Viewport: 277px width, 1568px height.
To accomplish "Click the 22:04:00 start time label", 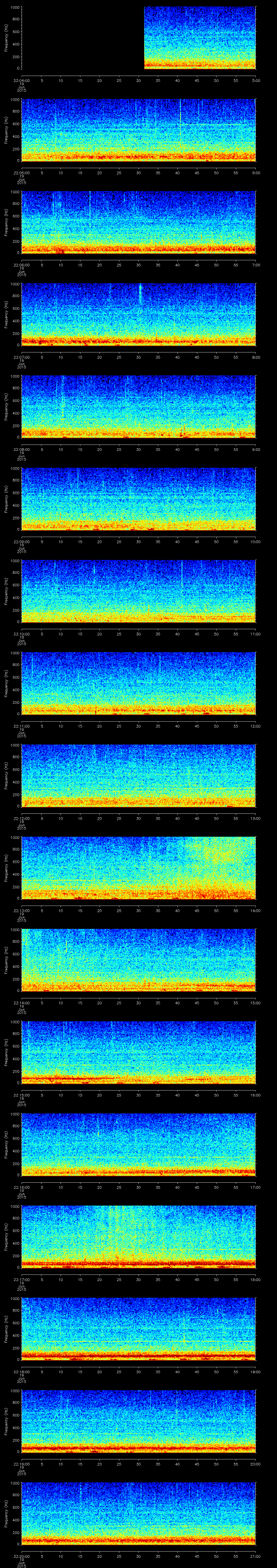I will (21, 80).
